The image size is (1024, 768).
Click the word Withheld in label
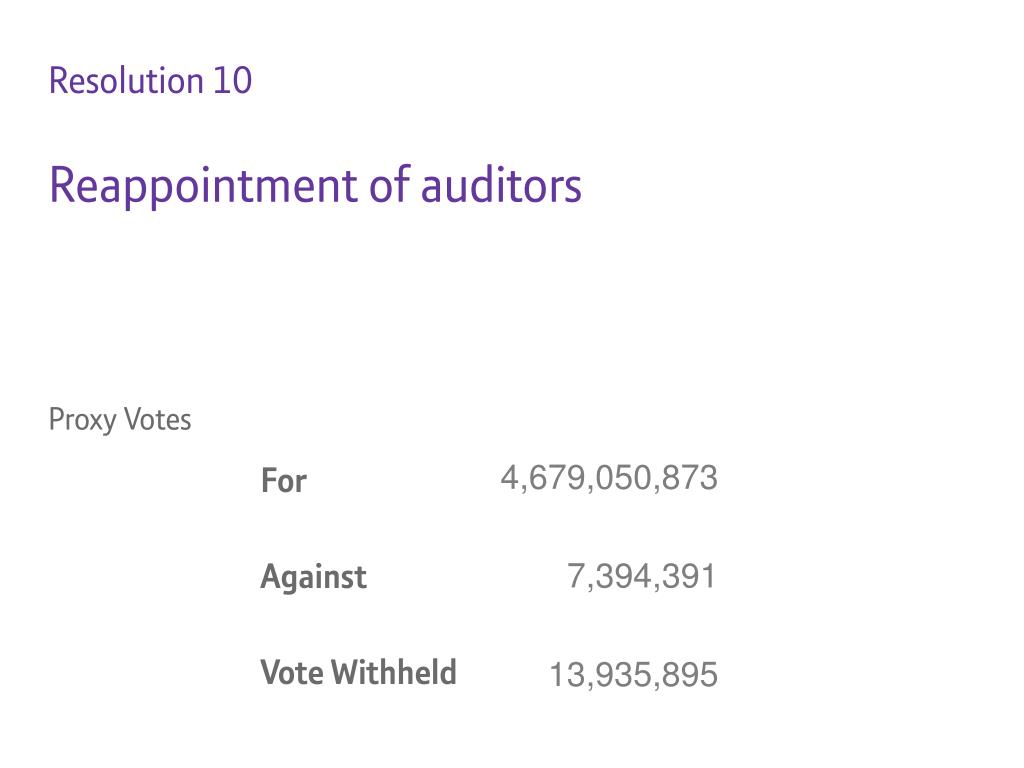(x=393, y=673)
